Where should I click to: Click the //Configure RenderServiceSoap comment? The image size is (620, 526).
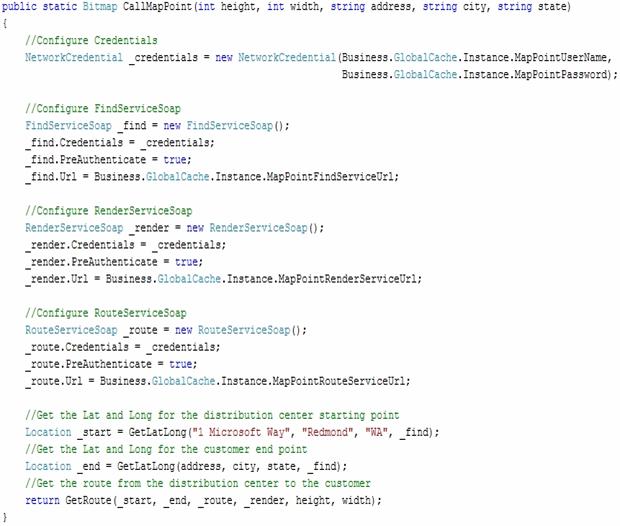pos(109,211)
